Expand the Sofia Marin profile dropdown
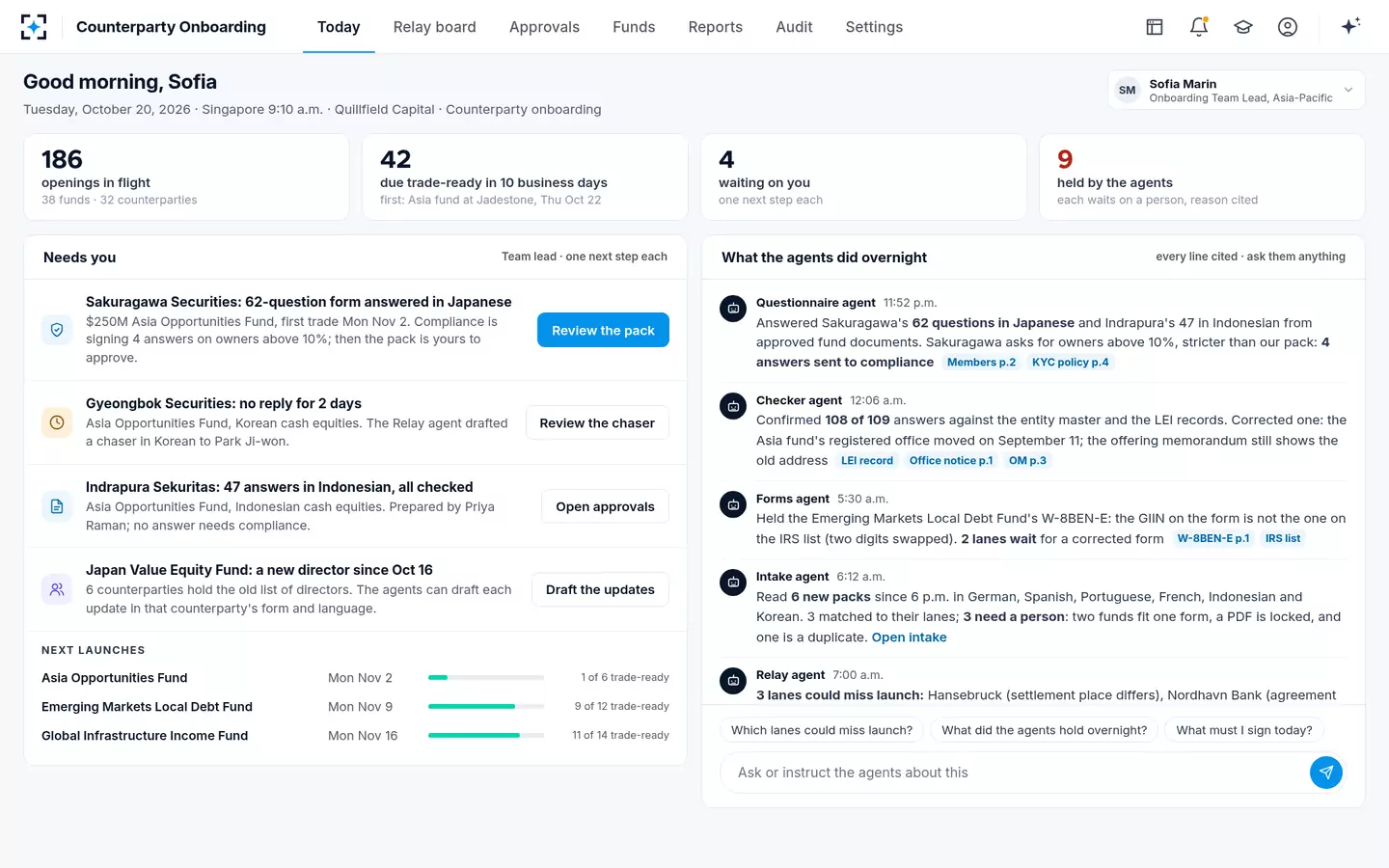This screenshot has height=868, width=1389. point(1237,91)
